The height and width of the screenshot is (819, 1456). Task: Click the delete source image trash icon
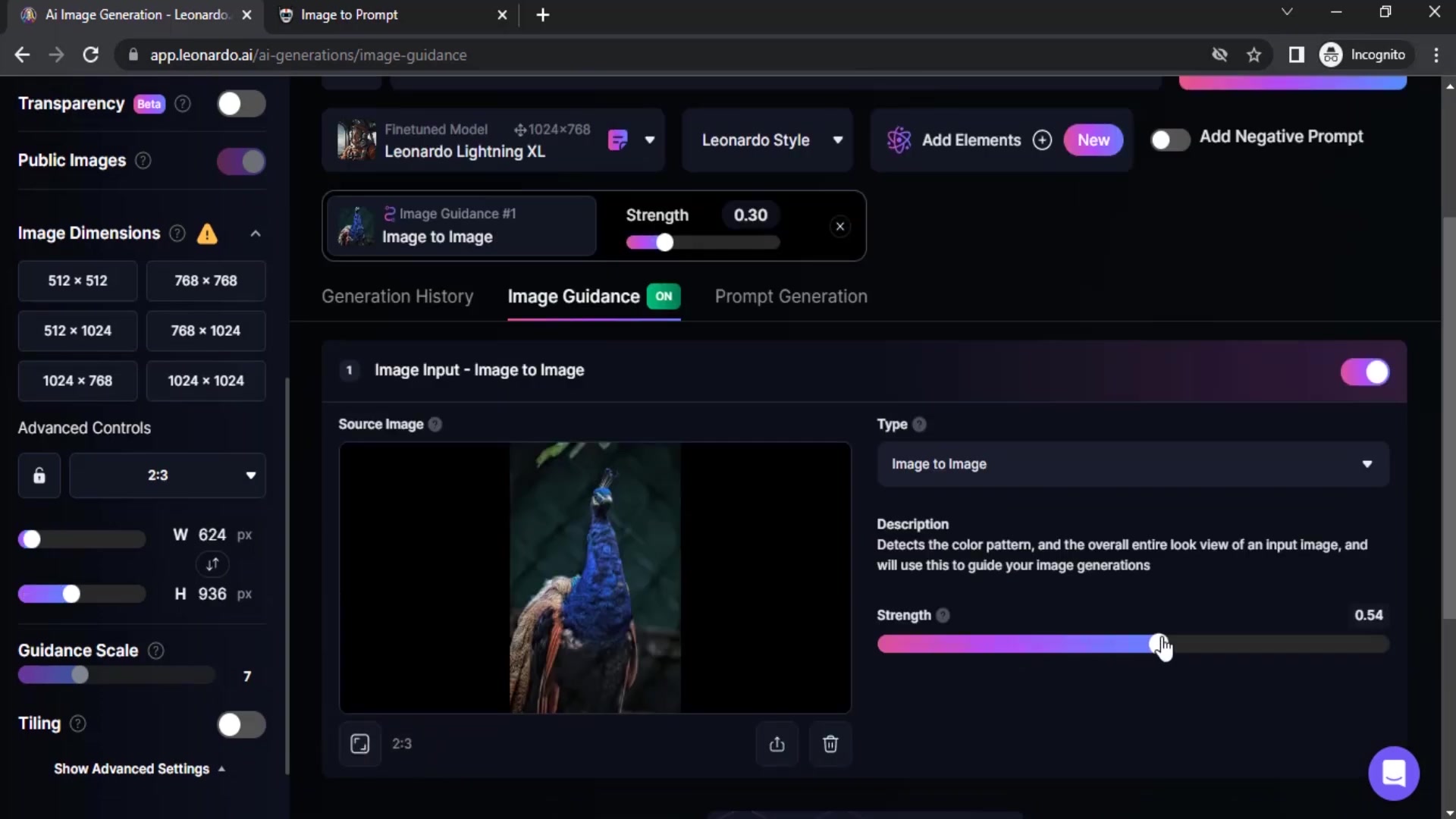point(830,744)
